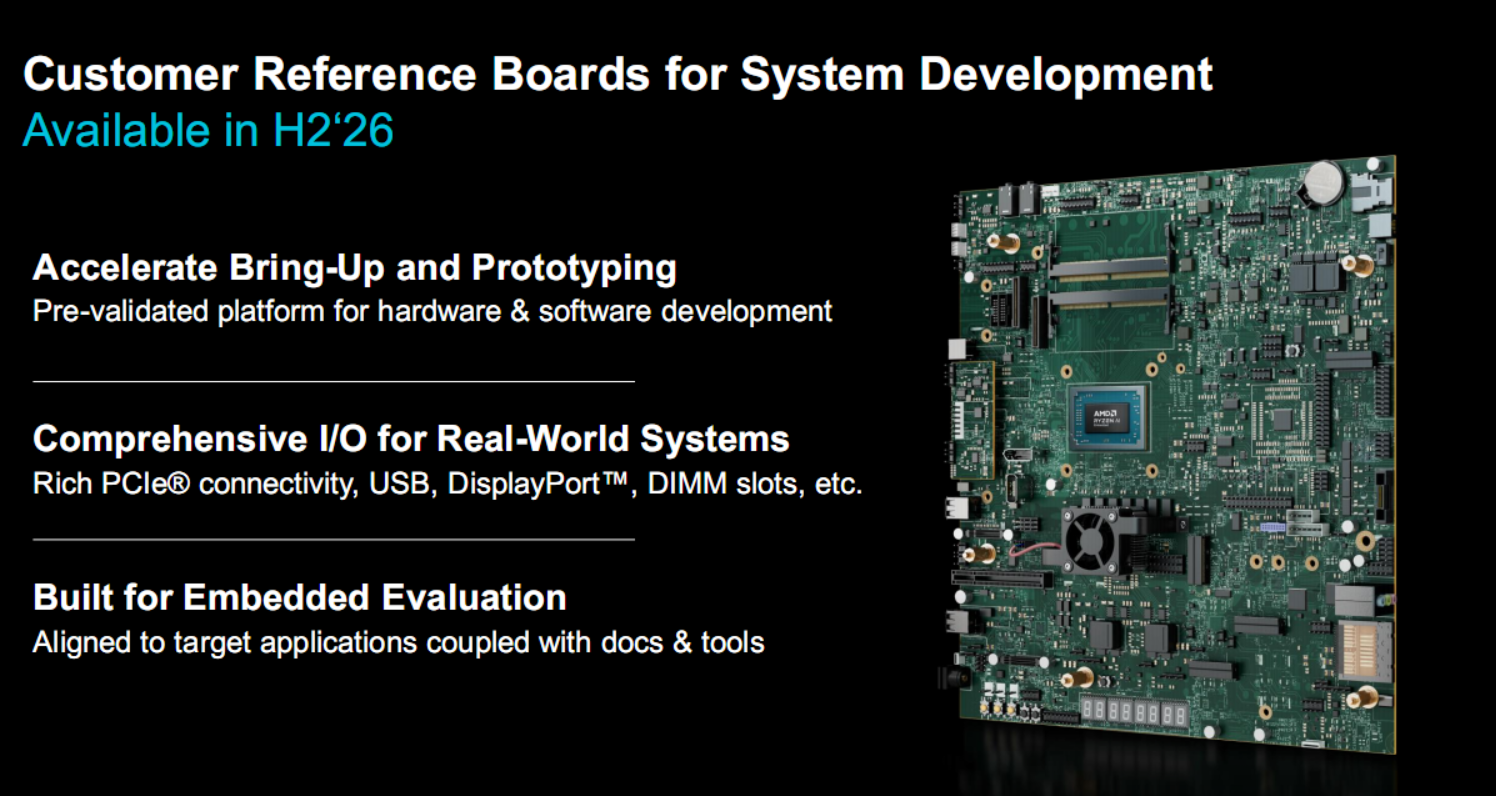The image size is (1496, 796).
Task: Click the 'Rich PCIe connectivity' description line
Action: [447, 484]
